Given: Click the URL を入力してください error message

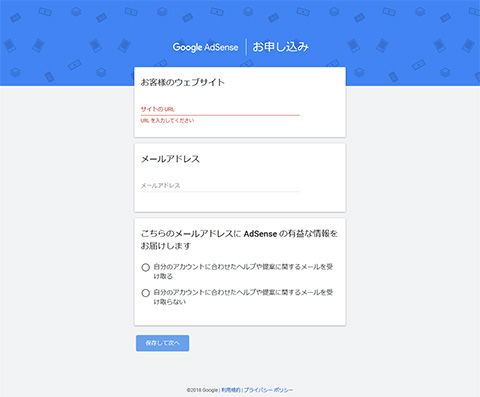Looking at the screenshot, I should 167,121.
